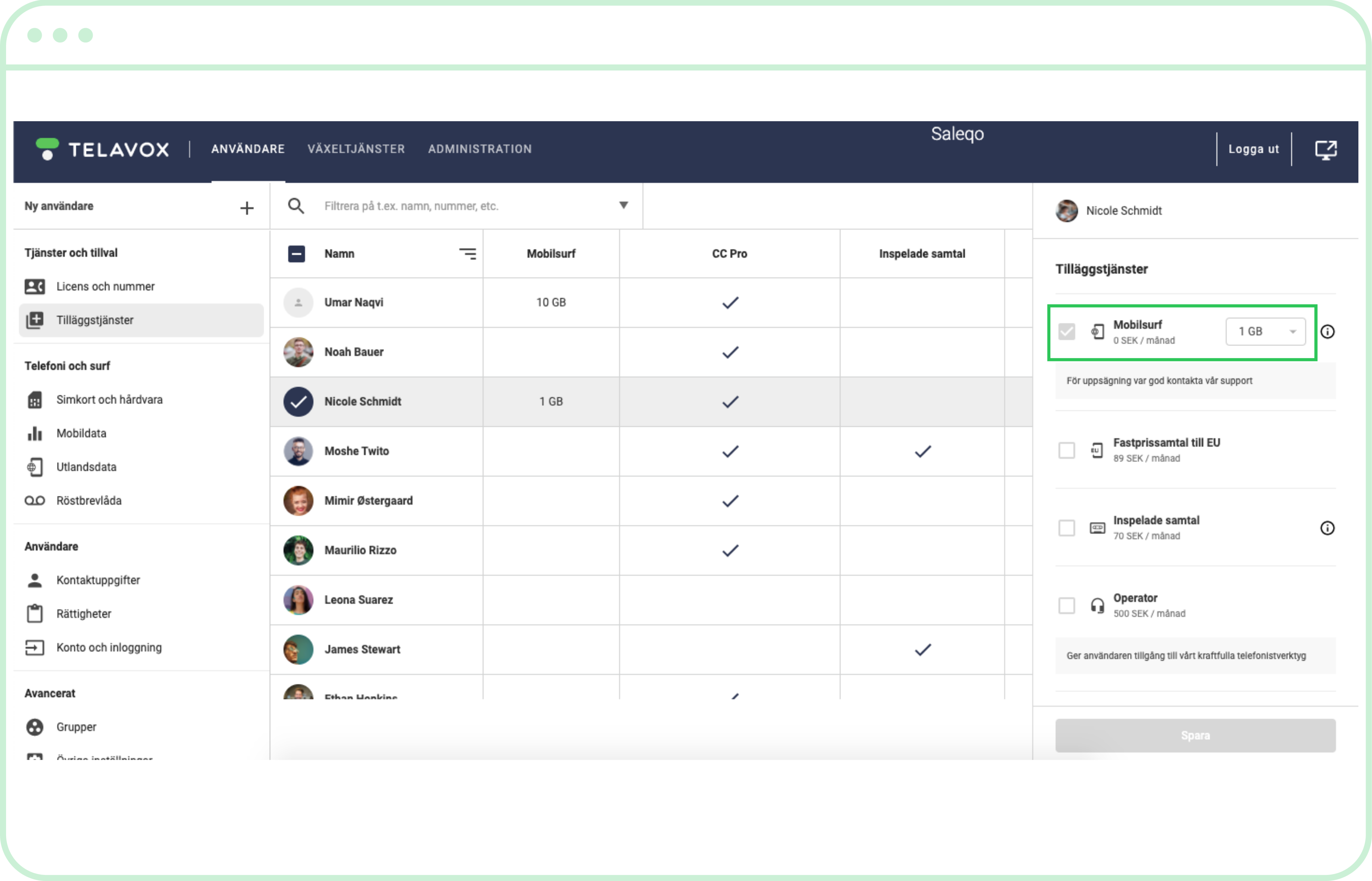Open the Administration tab

pyautogui.click(x=479, y=149)
